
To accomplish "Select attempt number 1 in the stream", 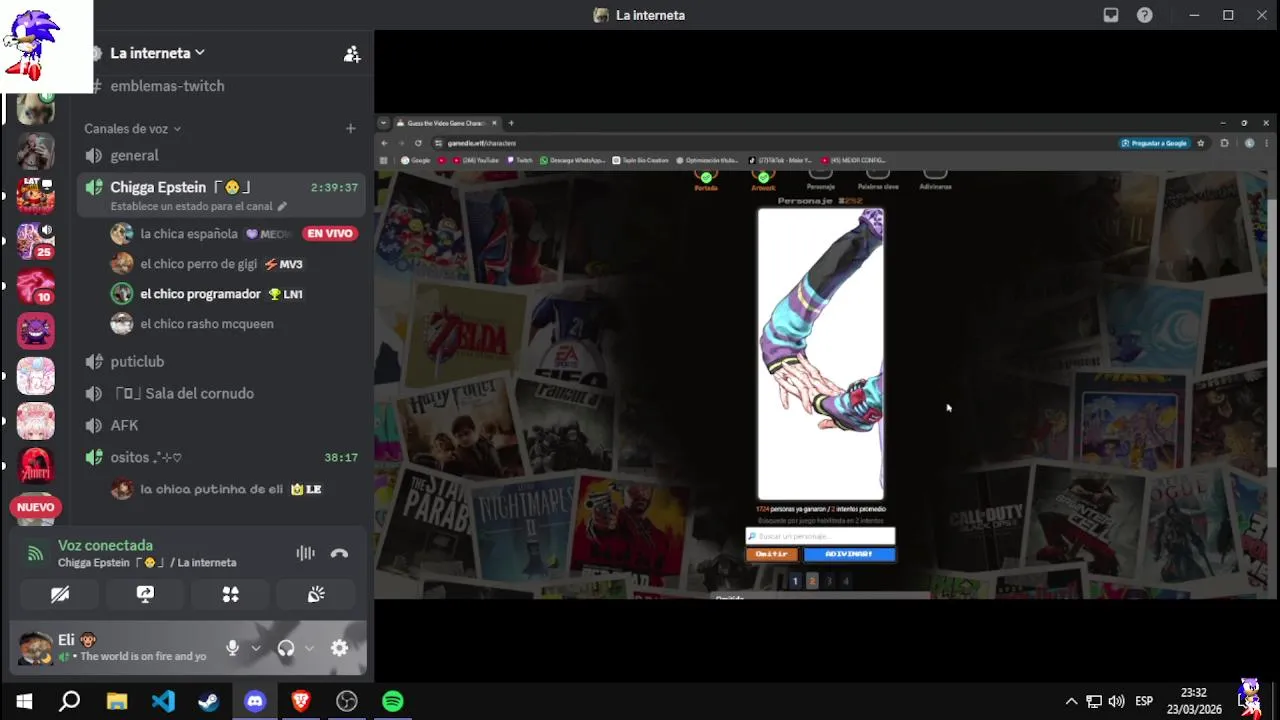I will (795, 581).
